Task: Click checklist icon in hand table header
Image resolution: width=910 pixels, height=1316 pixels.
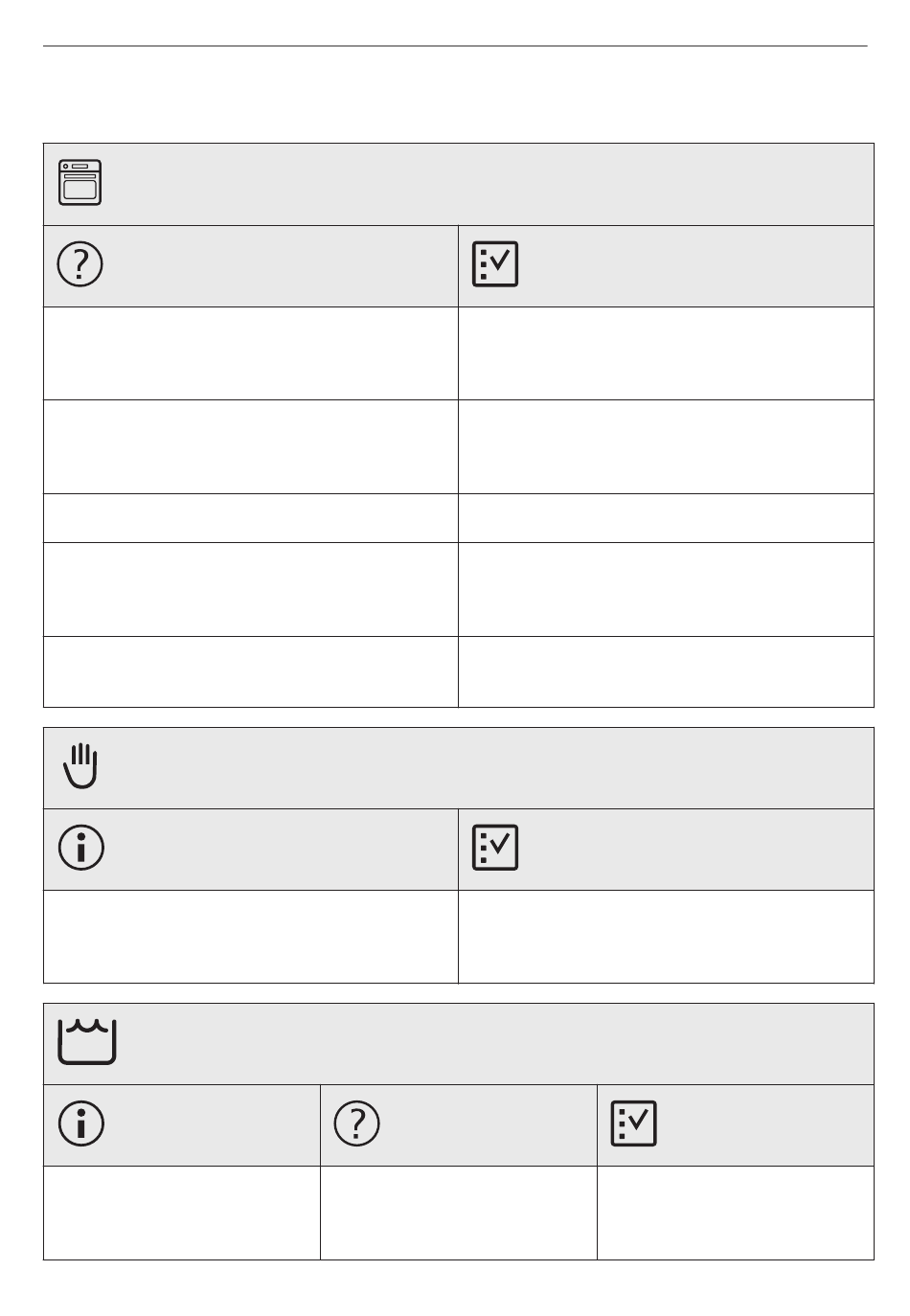Action: tap(495, 848)
